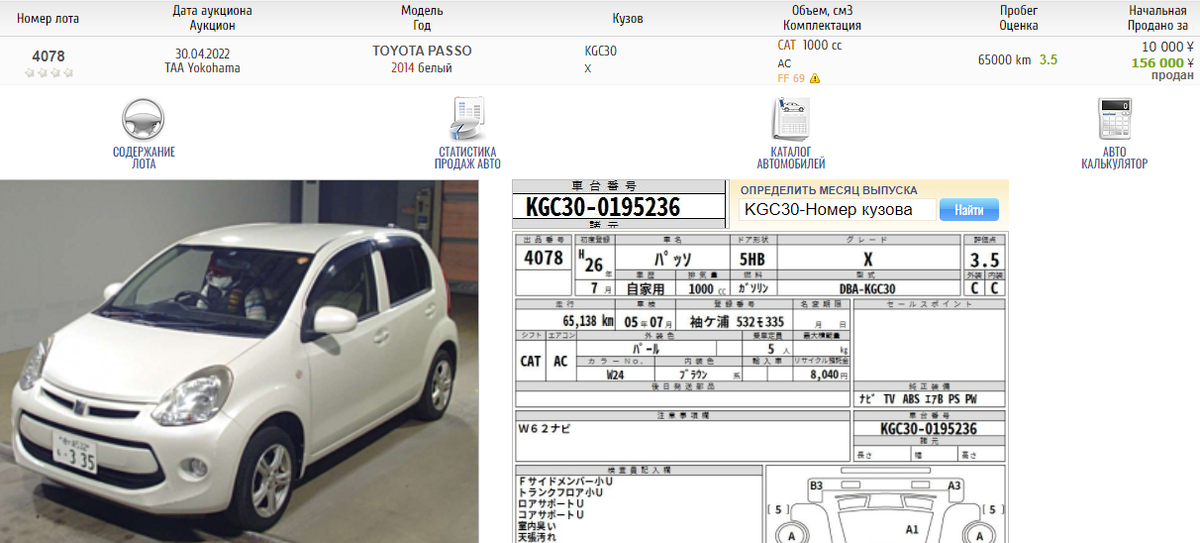The width and height of the screenshot is (1200, 543).
Task: Click the Дата аукциона column header
Action: coord(212,11)
